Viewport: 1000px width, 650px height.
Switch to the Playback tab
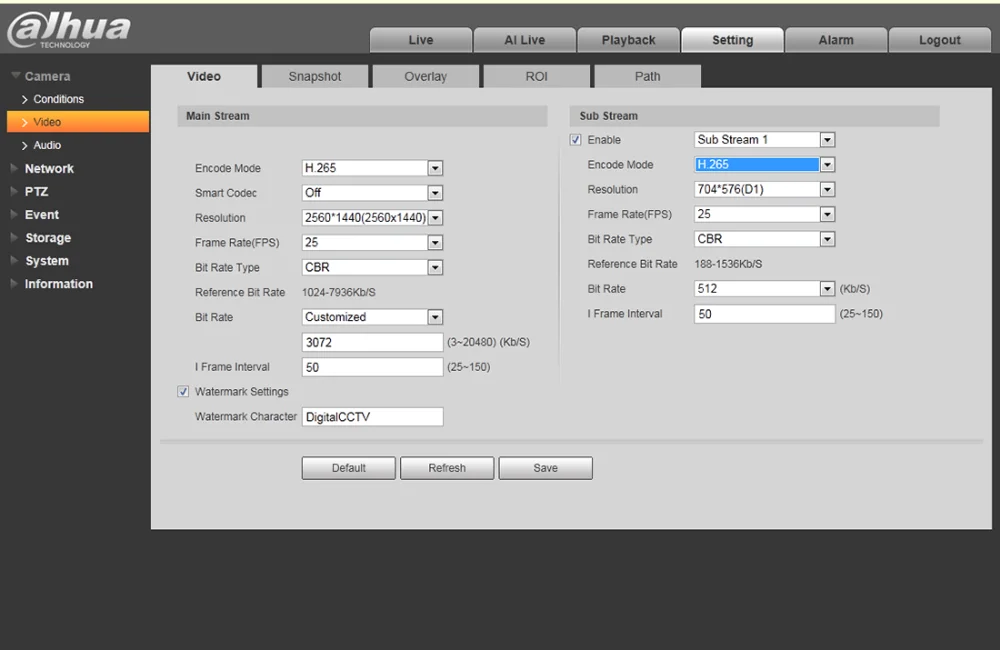pyautogui.click(x=628, y=40)
